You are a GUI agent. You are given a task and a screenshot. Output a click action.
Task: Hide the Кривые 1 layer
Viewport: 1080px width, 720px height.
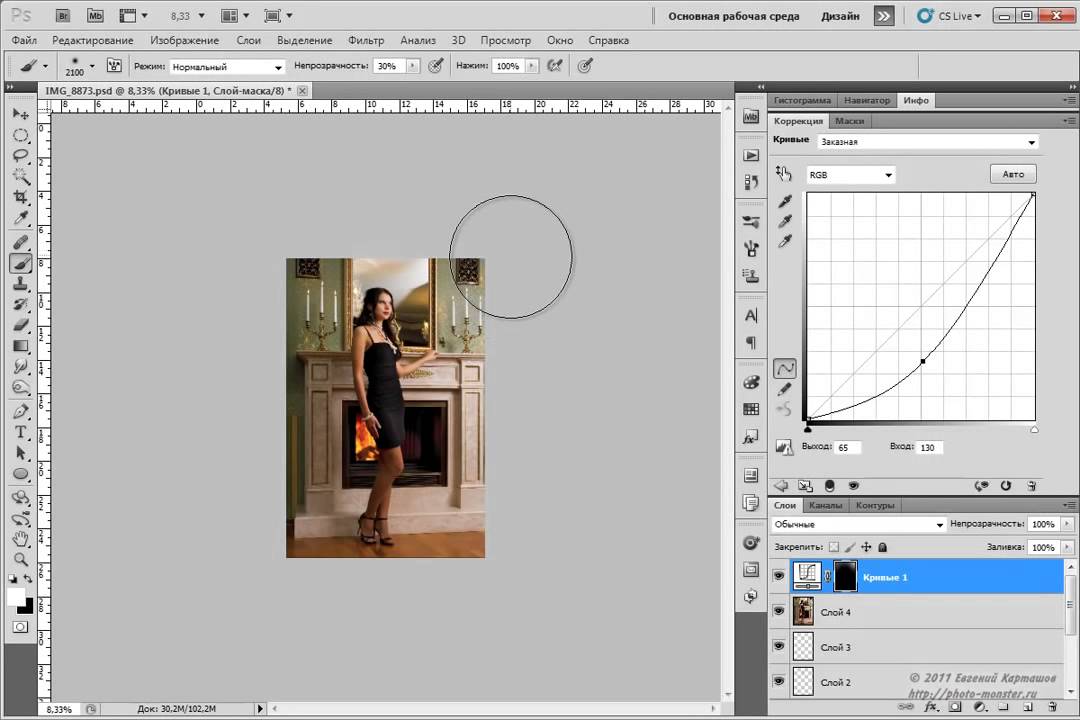(779, 577)
